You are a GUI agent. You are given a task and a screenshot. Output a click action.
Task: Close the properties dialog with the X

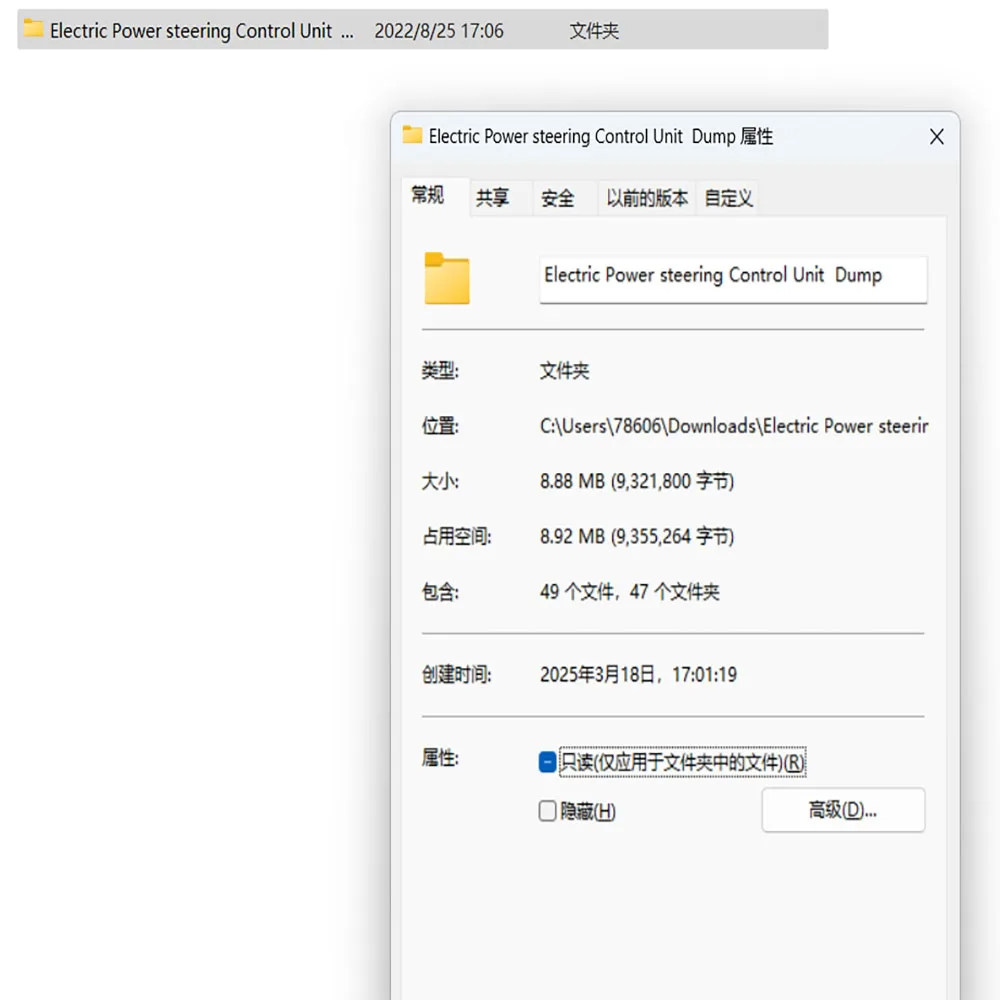936,136
